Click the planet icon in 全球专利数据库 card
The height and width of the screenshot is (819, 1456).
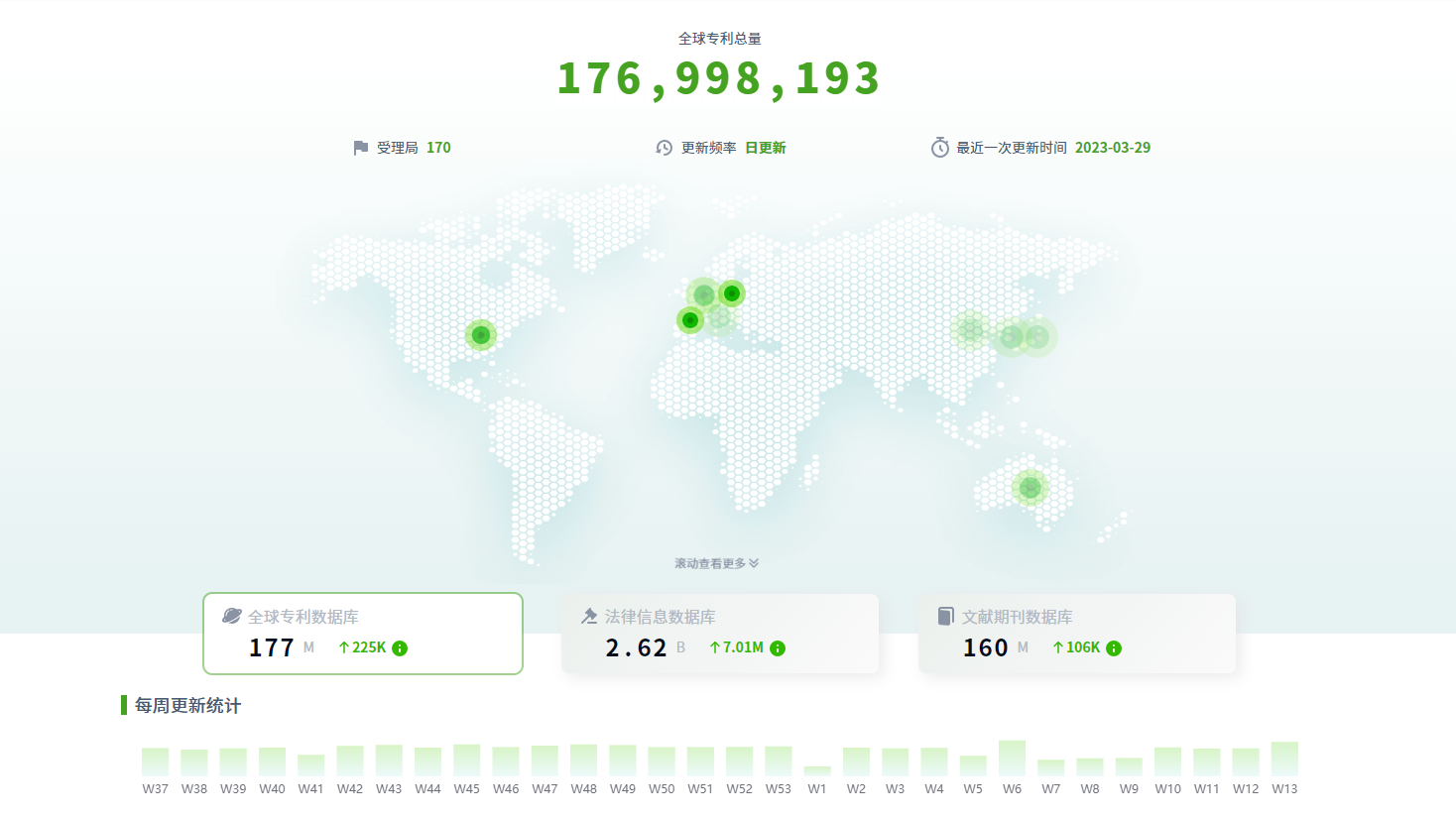pyautogui.click(x=232, y=616)
